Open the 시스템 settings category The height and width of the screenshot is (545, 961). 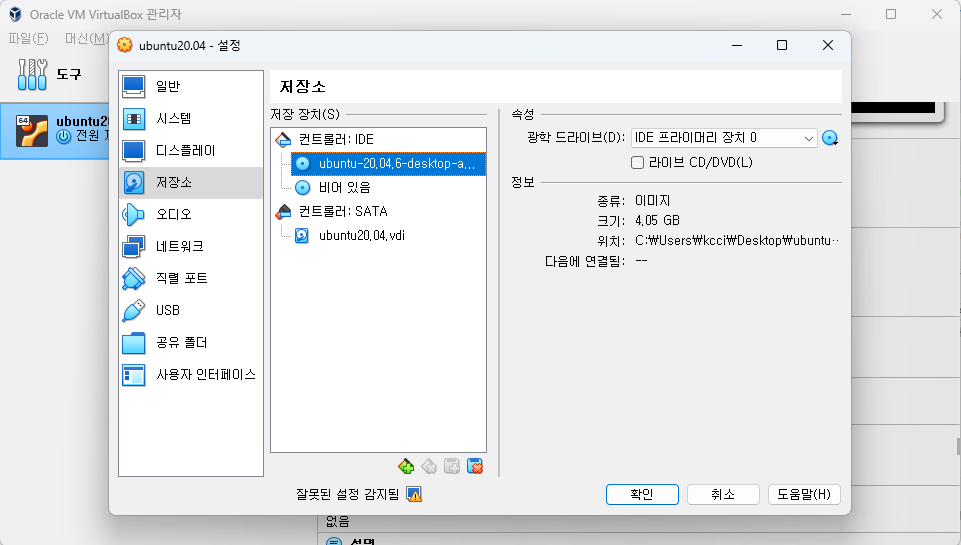point(191,118)
